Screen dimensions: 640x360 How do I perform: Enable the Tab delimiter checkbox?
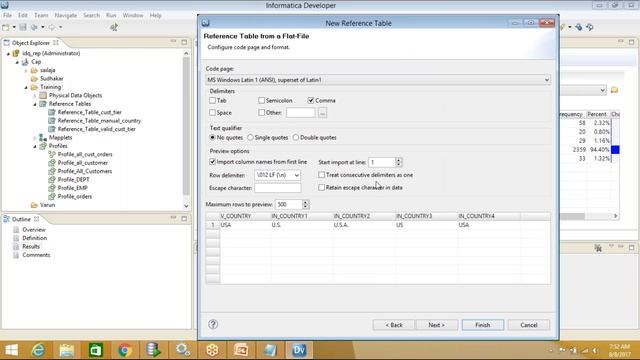coord(212,100)
